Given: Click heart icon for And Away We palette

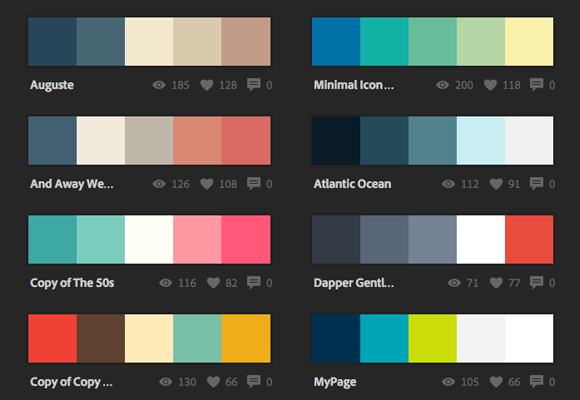Looking at the screenshot, I should [207, 184].
